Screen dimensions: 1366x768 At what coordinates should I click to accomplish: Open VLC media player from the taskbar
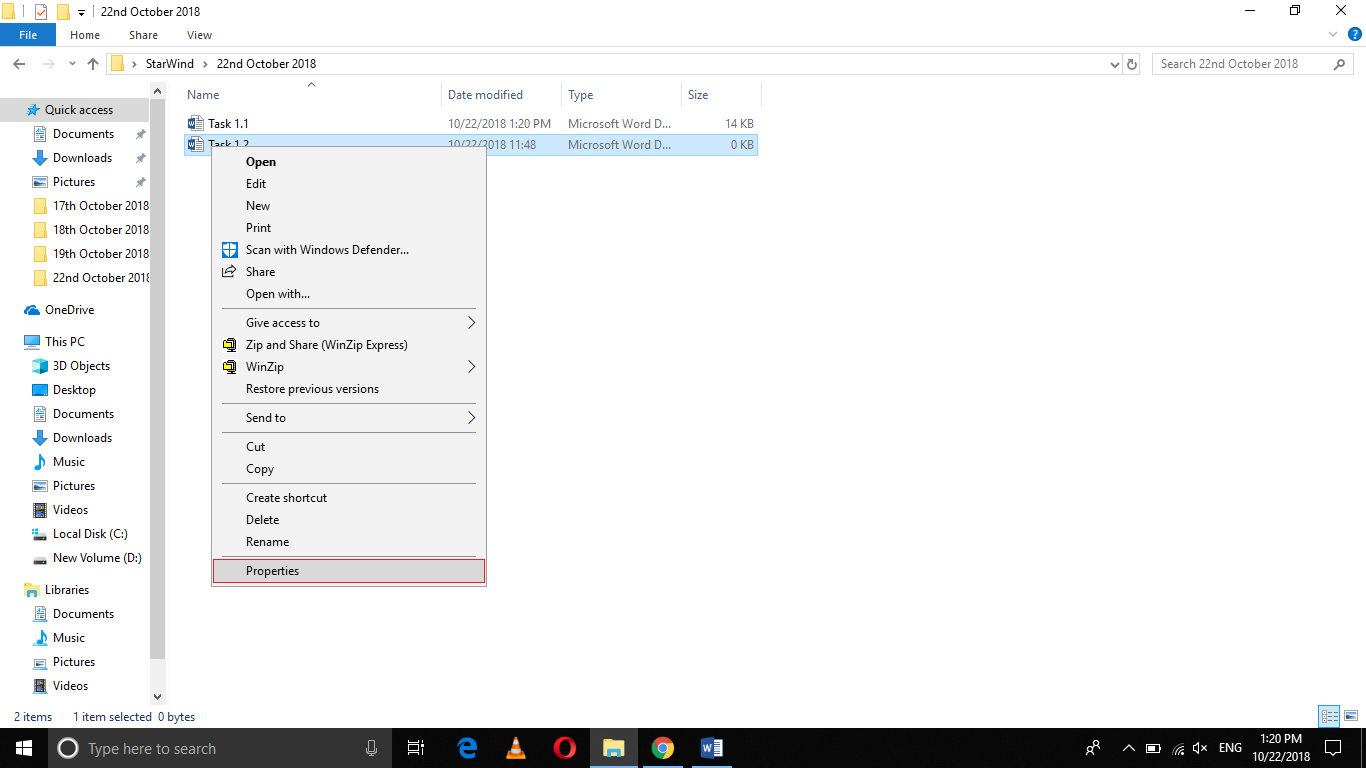pyautogui.click(x=516, y=748)
